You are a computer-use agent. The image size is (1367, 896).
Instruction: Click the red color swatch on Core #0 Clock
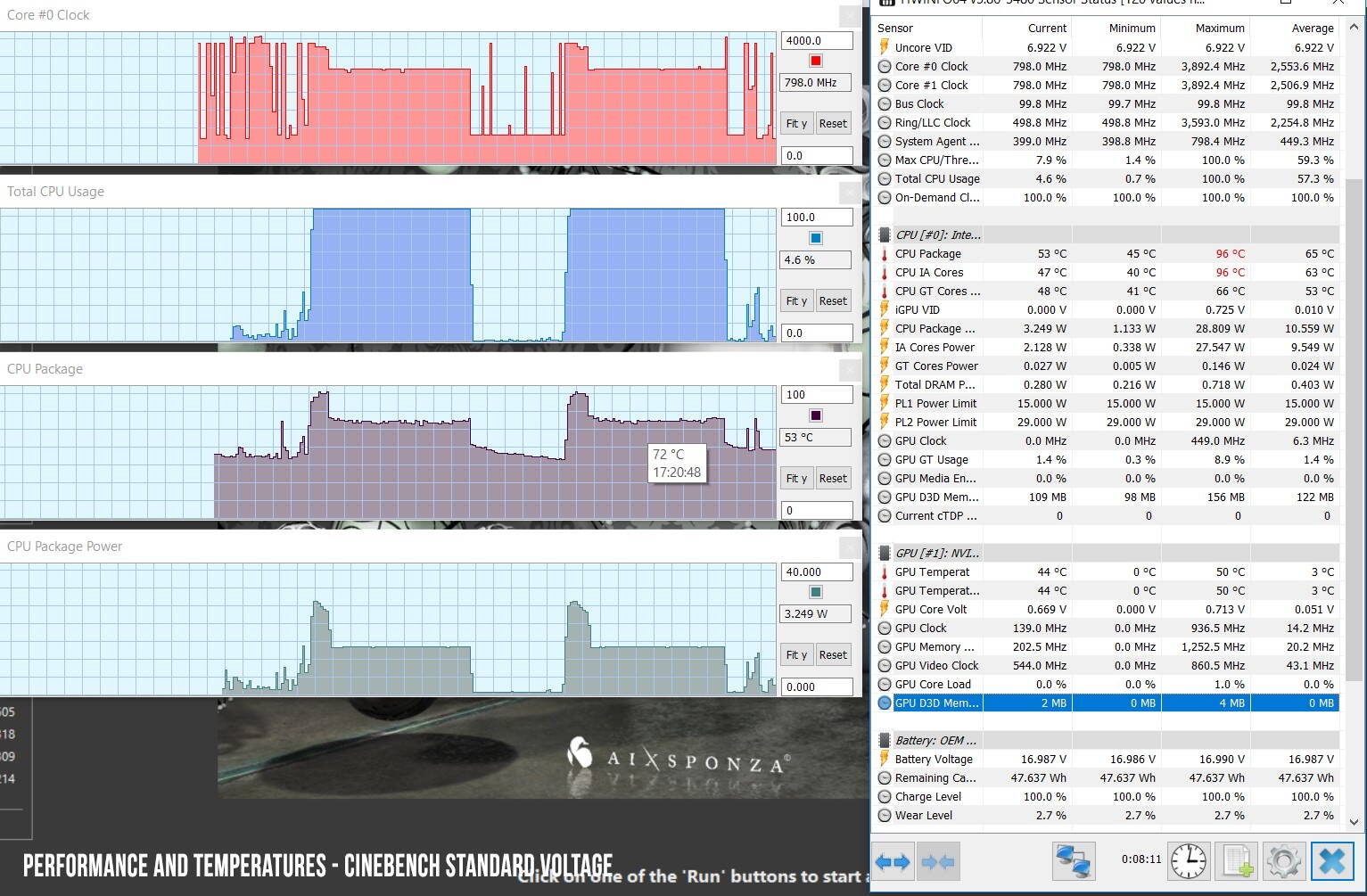(x=814, y=61)
